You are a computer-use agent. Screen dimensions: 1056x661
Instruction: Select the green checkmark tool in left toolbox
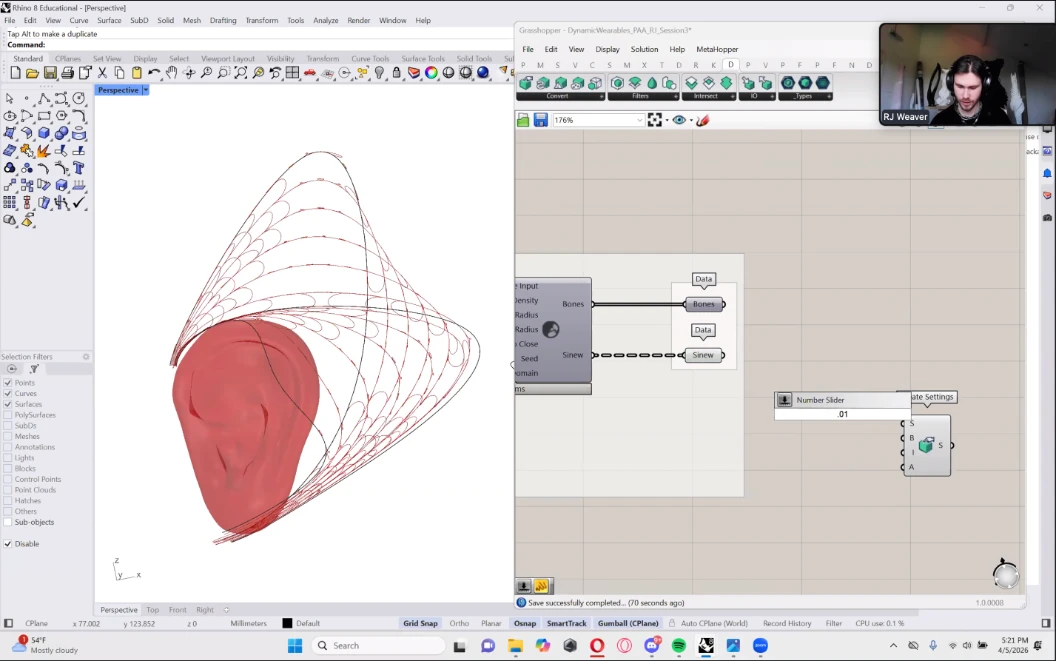pyautogui.click(x=79, y=202)
